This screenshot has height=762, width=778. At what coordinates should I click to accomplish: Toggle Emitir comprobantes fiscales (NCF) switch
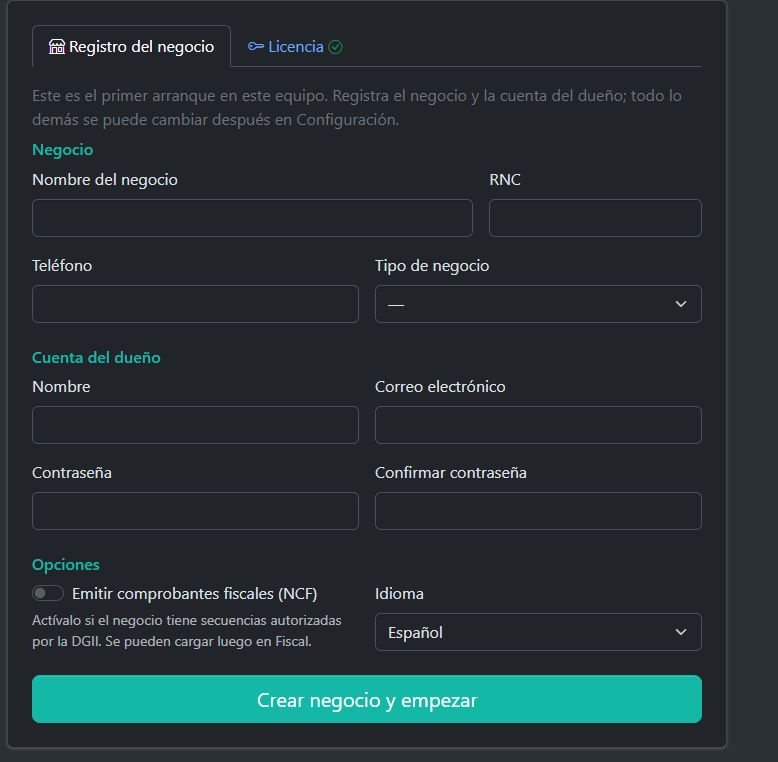point(48,593)
